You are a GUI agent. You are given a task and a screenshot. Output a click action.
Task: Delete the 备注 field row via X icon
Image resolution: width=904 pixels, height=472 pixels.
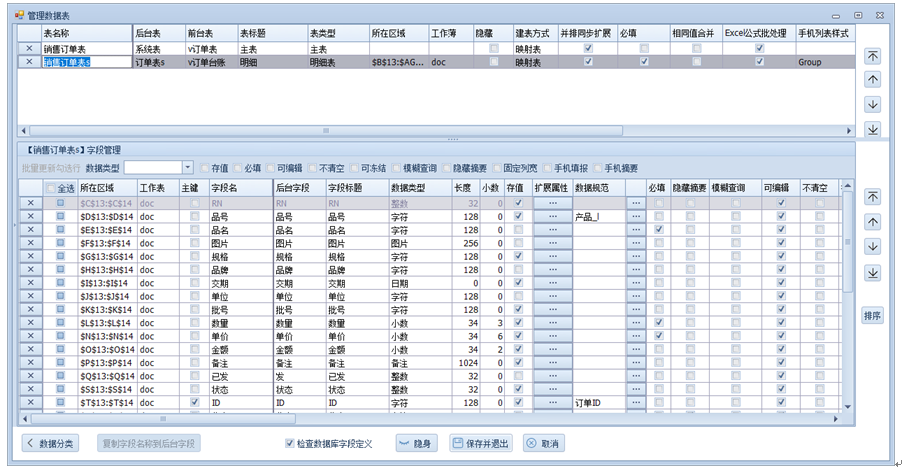pos(31,363)
